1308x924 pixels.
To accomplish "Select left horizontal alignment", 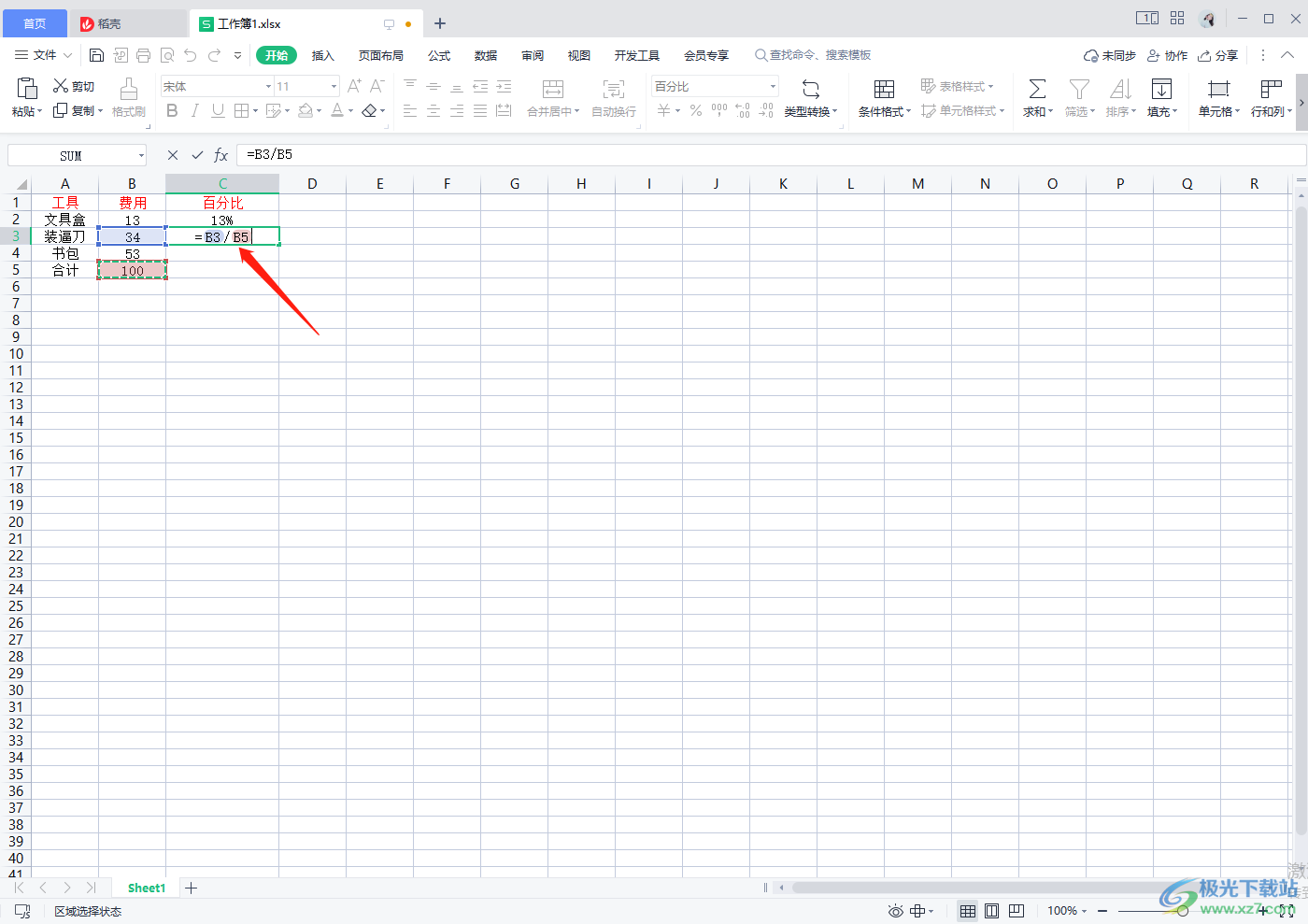I will coord(410,110).
